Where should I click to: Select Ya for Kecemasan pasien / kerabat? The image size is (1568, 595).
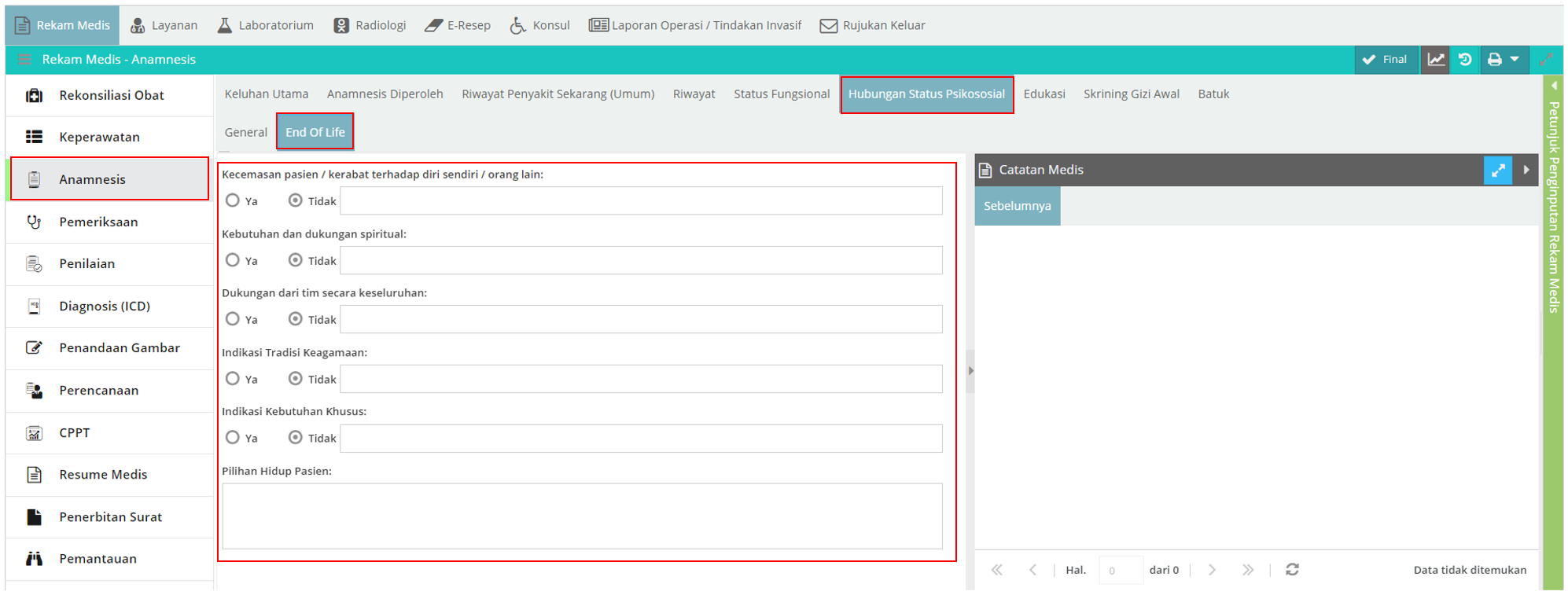click(x=233, y=200)
